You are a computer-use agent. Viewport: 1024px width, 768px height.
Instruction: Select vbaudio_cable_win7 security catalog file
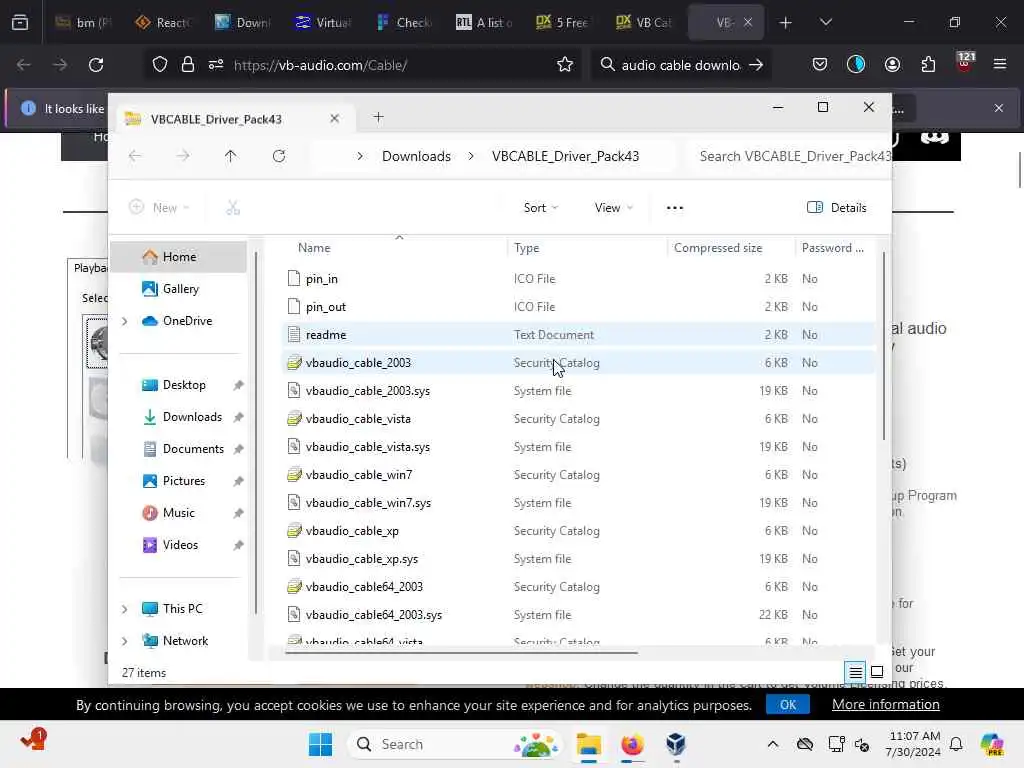pos(579,475)
